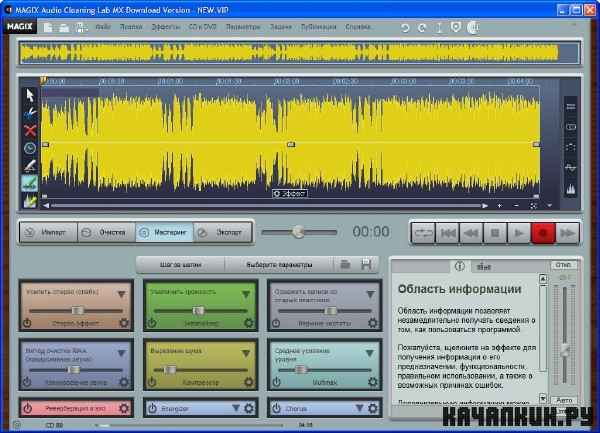This screenshot has height=433, width=600.
Task: Click the info panel scroll-down arrow
Action: point(543,399)
